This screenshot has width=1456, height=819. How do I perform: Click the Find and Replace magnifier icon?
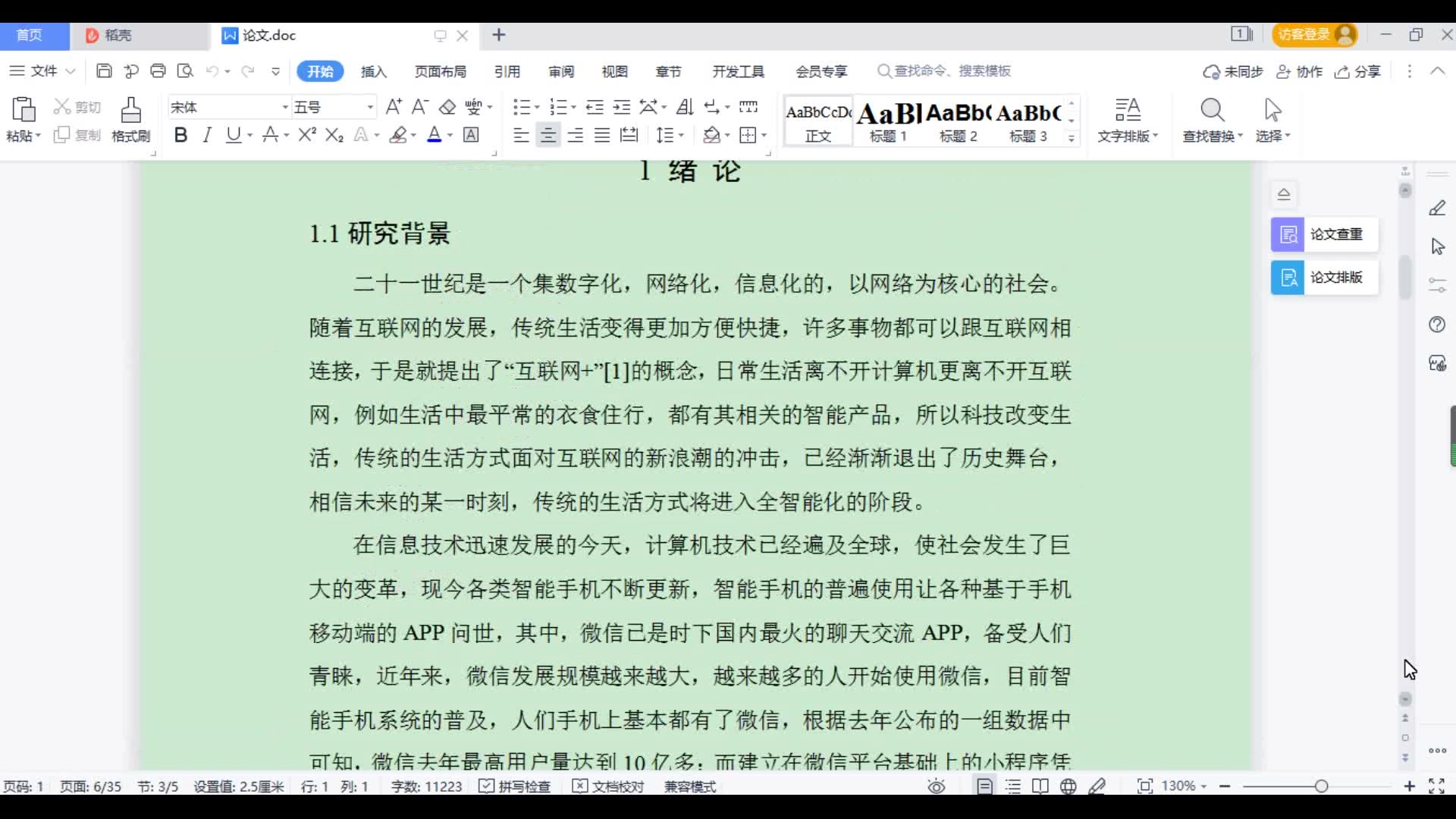[1212, 111]
